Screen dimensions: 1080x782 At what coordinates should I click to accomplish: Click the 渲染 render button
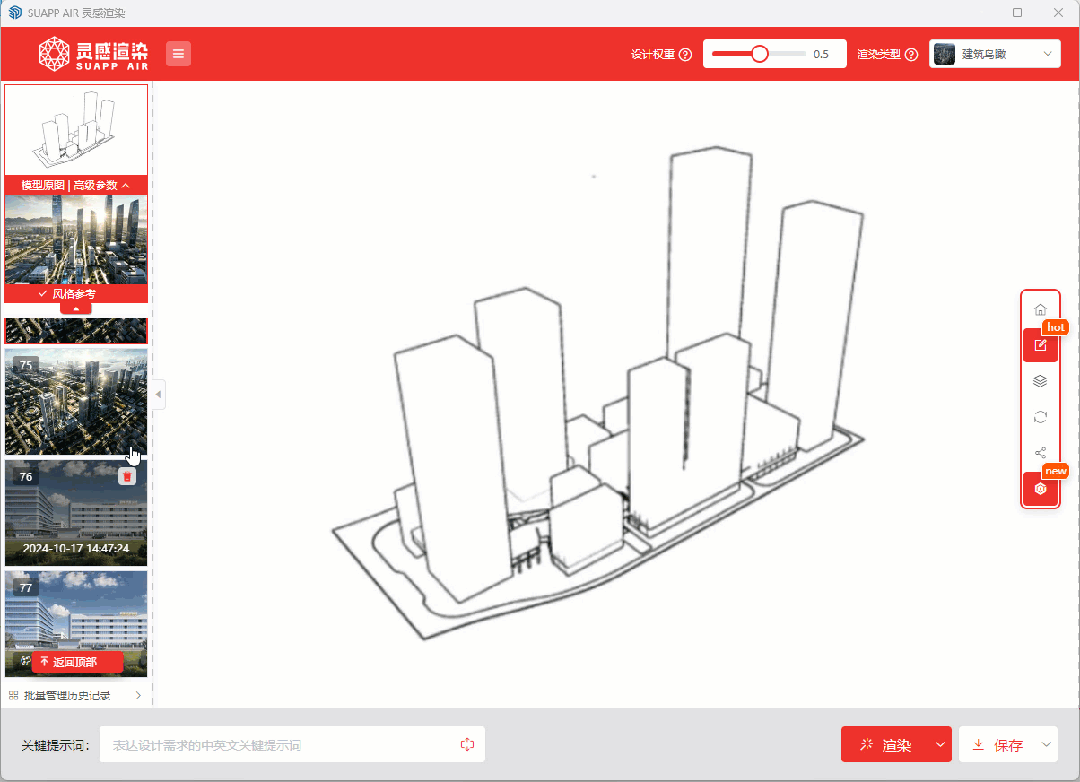pyautogui.click(x=885, y=745)
